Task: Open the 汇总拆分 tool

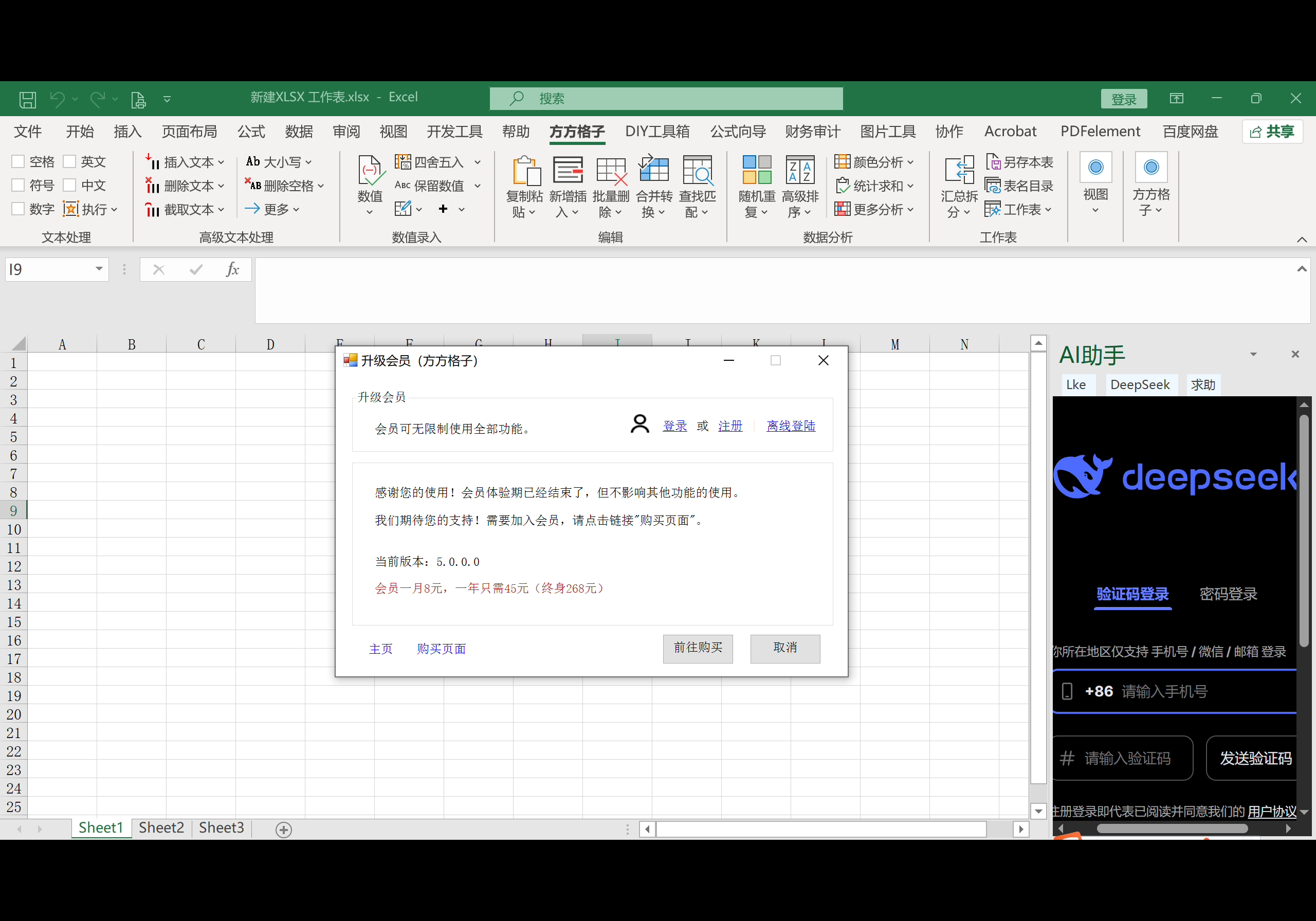Action: [959, 170]
